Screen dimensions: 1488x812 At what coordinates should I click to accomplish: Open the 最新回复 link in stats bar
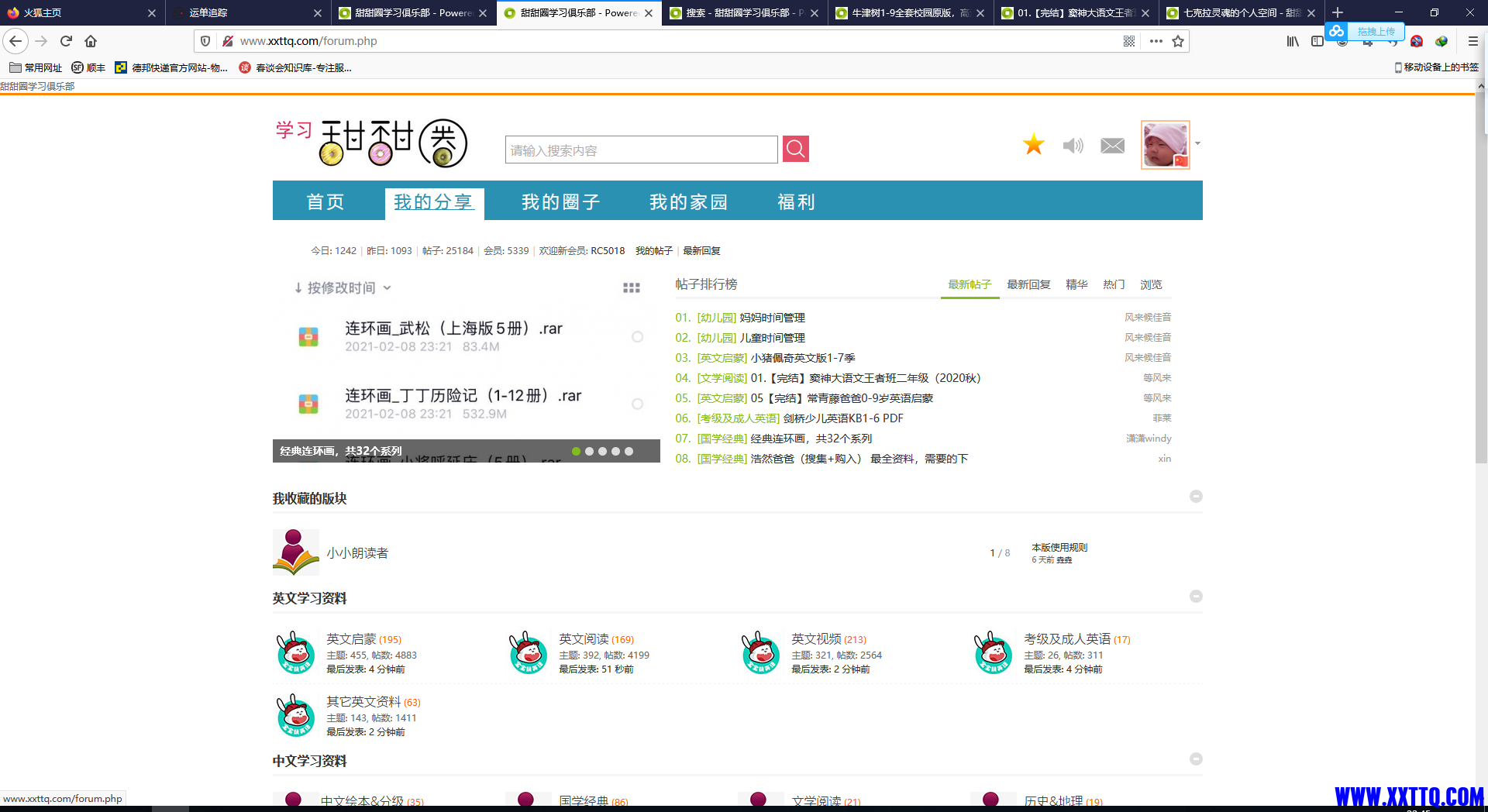tap(701, 251)
